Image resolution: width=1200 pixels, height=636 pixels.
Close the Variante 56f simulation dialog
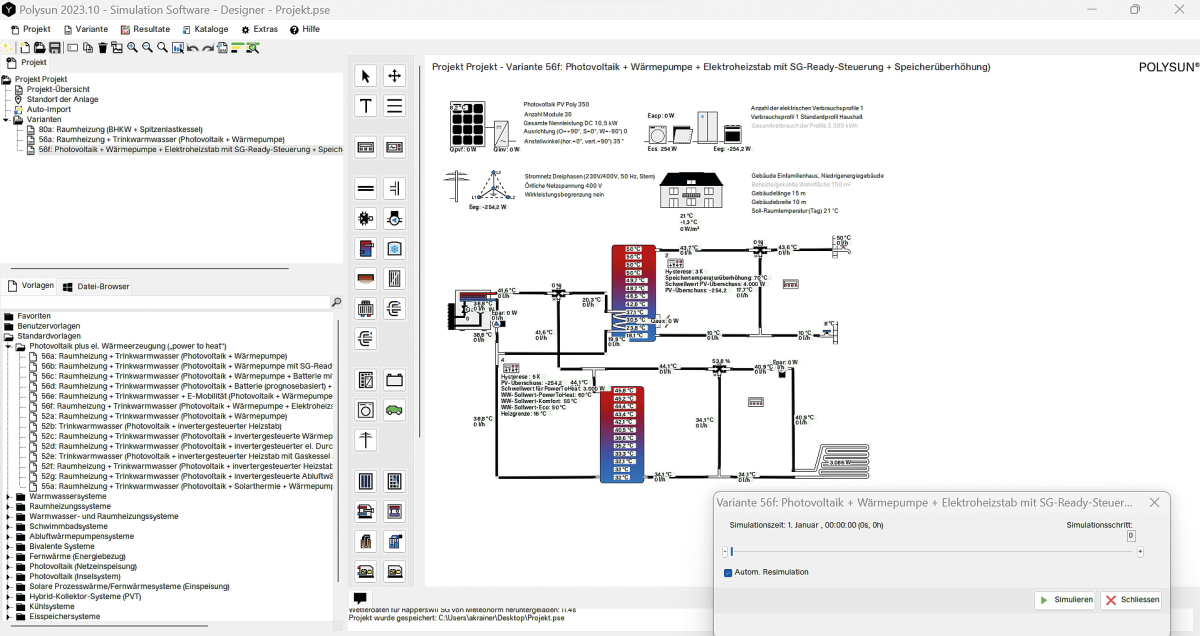point(1155,502)
